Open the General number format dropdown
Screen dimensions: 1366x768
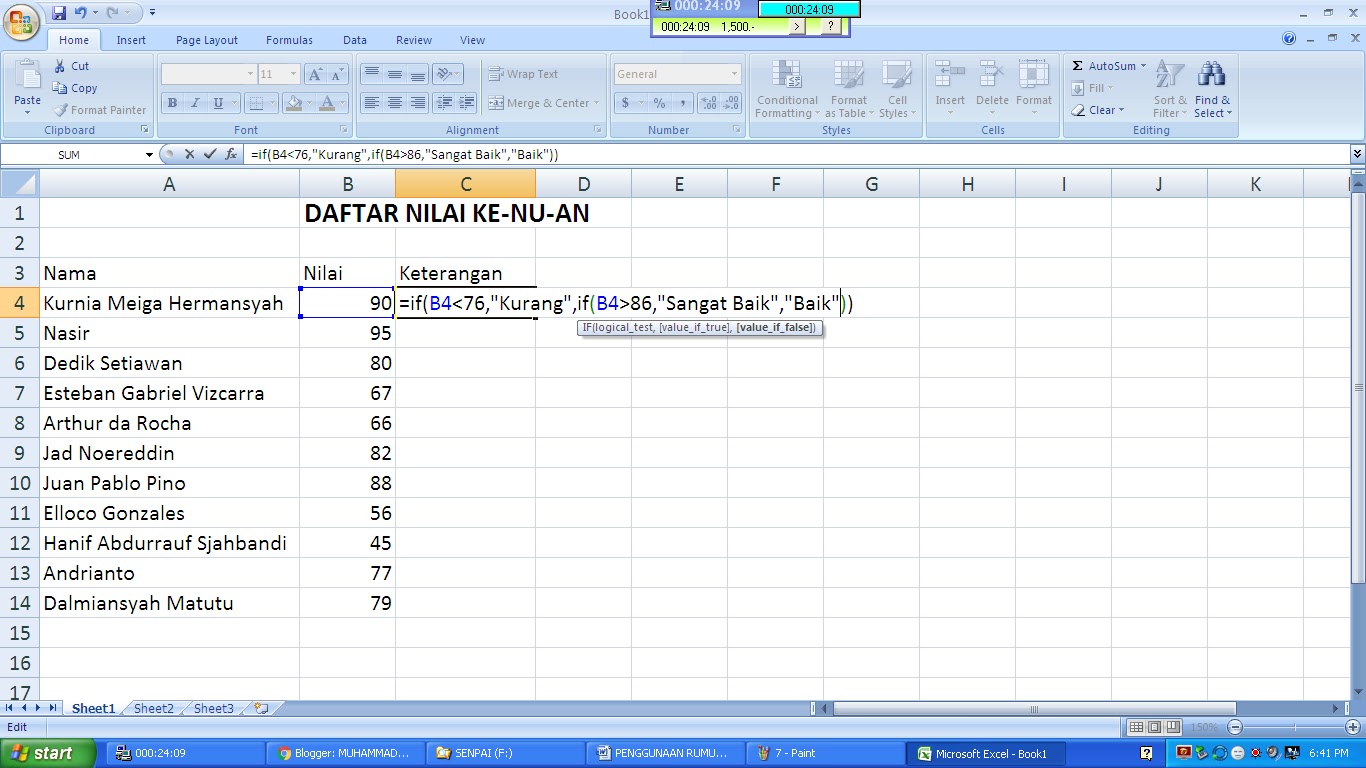coord(735,74)
